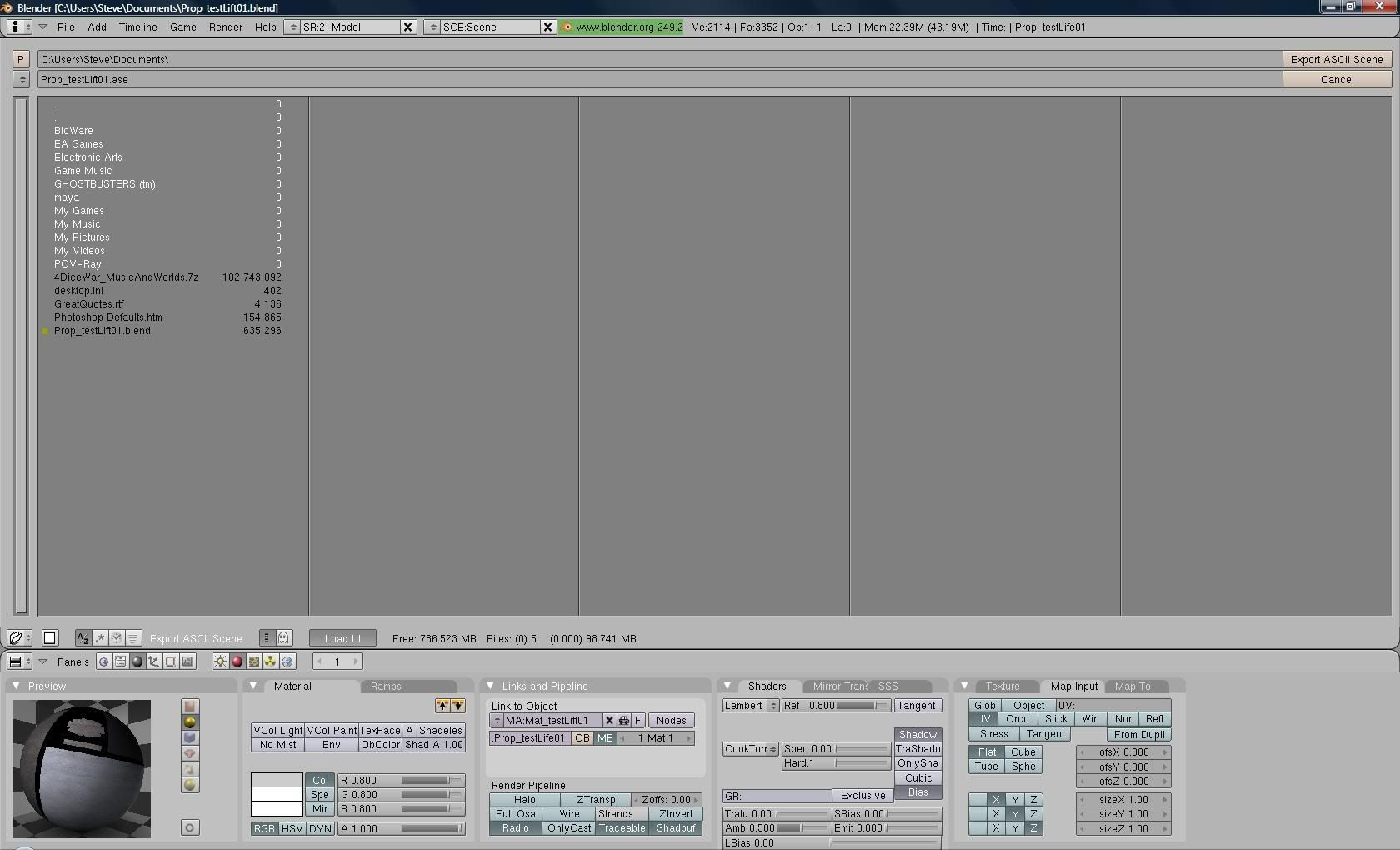Enable the Wire render pipeline toggle

pyautogui.click(x=570, y=814)
